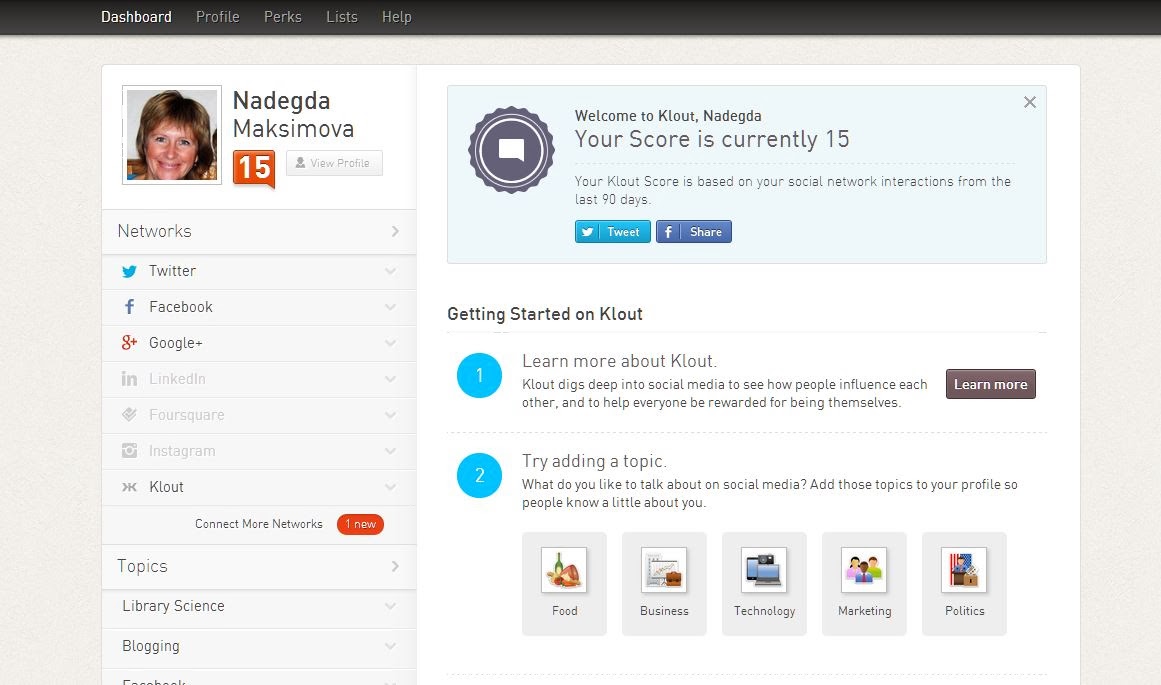Expand the Library Science topic chevron

point(390,606)
